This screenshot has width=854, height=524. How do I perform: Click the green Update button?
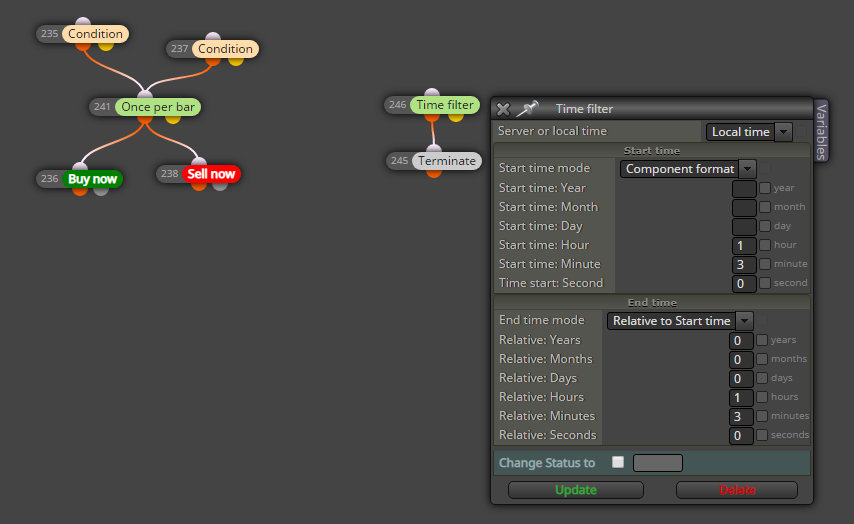pyautogui.click(x=576, y=490)
